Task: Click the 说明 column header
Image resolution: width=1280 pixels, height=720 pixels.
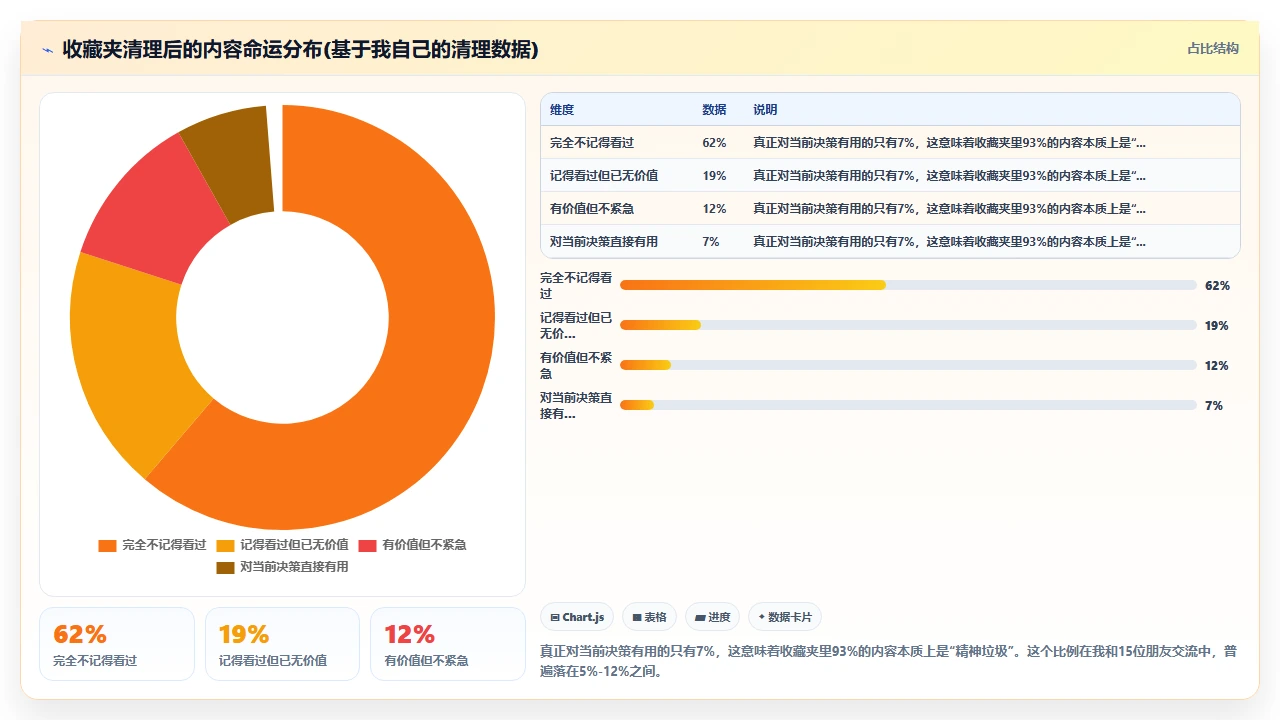Action: [765, 110]
